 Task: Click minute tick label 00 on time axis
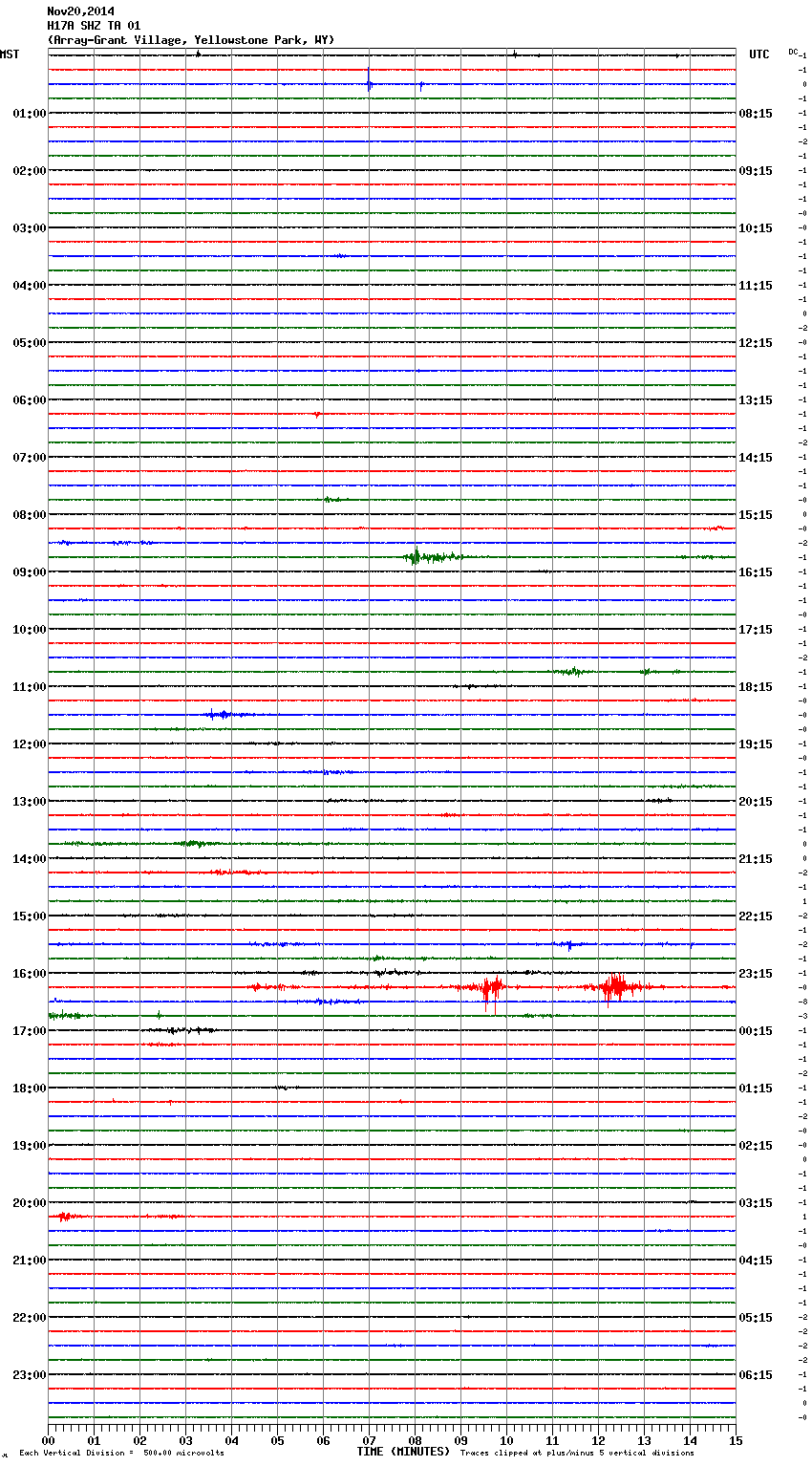[x=48, y=1440]
